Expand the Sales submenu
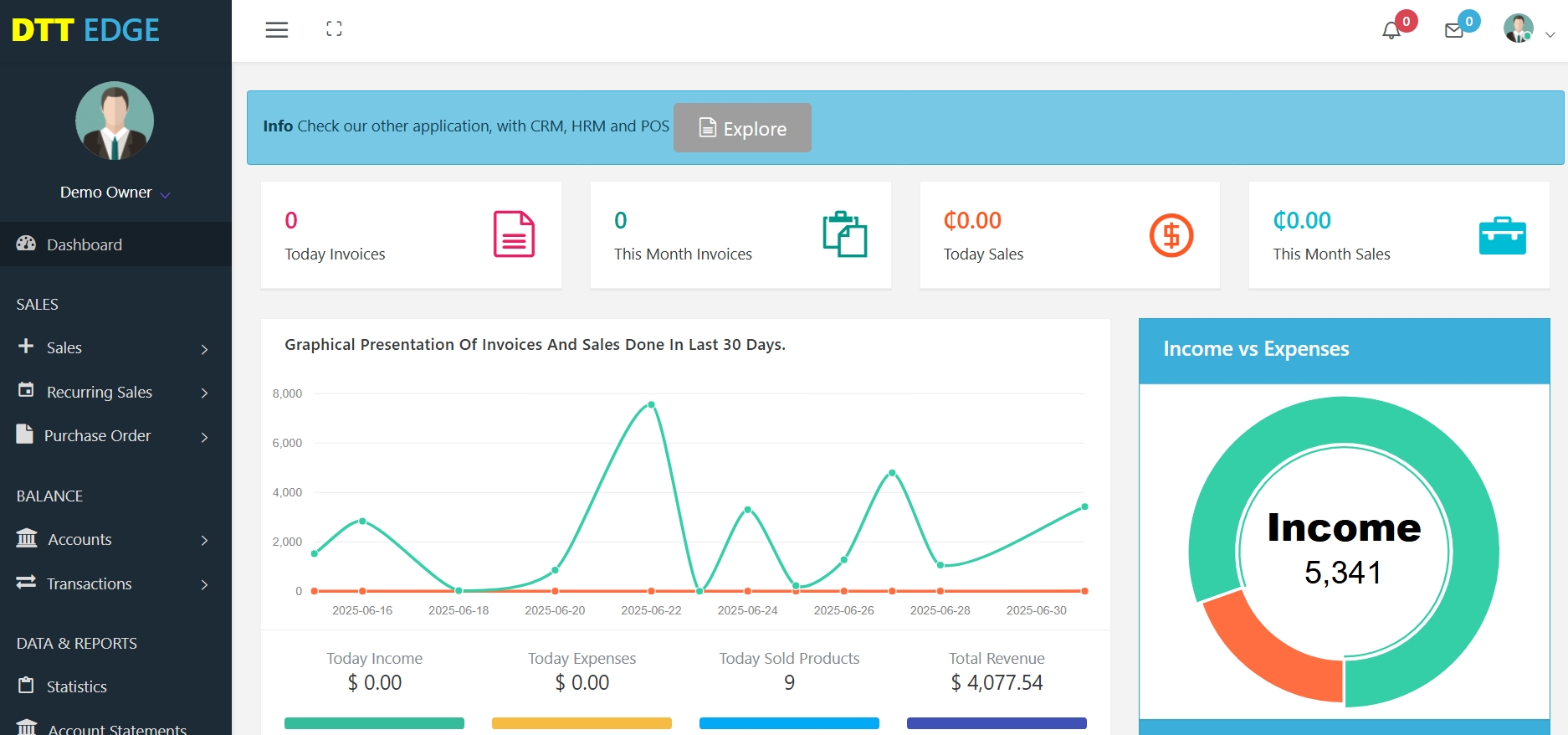 [113, 347]
